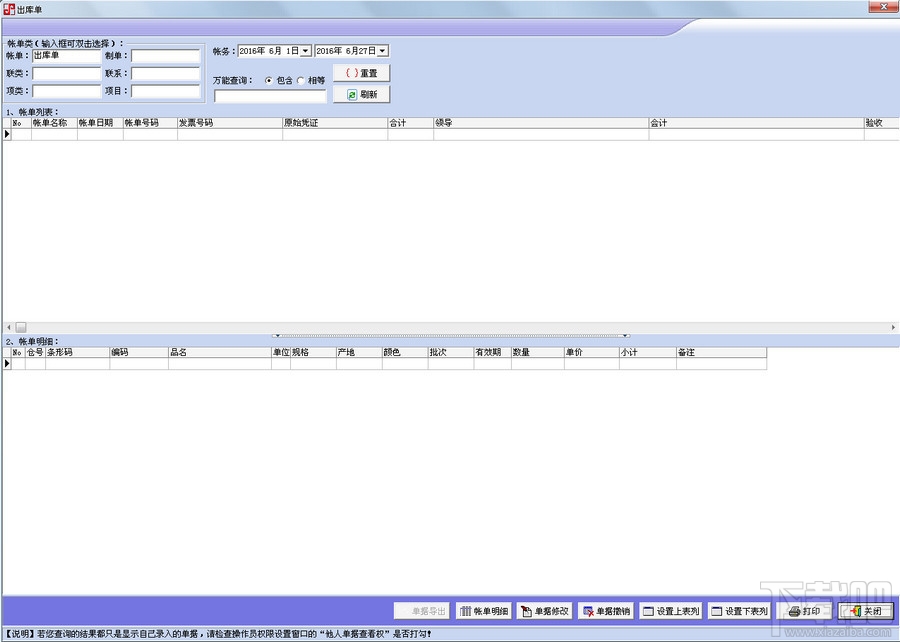Open 设置上表列 upper table column settings
This screenshot has width=900, height=642.
pyautogui.click(x=670, y=611)
